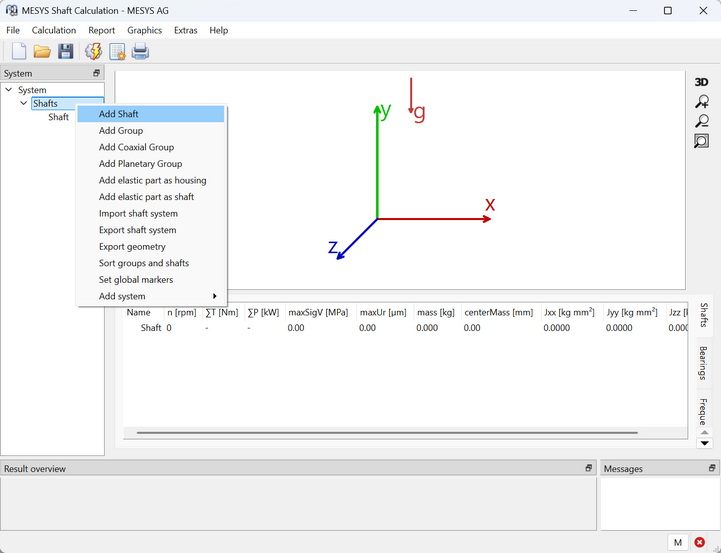Open the report settings toolbar icon
This screenshot has height=553, width=721.
pyautogui.click(x=117, y=51)
